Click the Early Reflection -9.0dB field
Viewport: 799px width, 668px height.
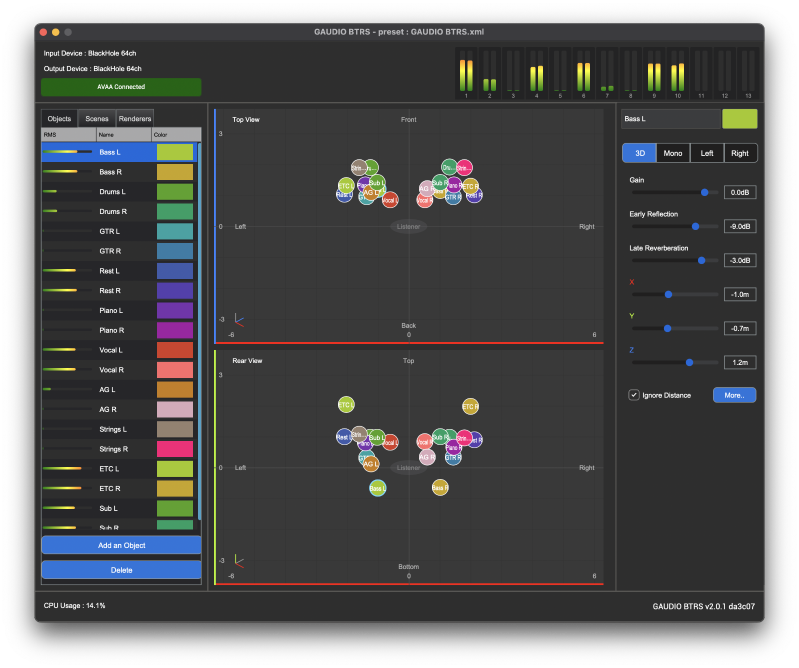coord(740,226)
